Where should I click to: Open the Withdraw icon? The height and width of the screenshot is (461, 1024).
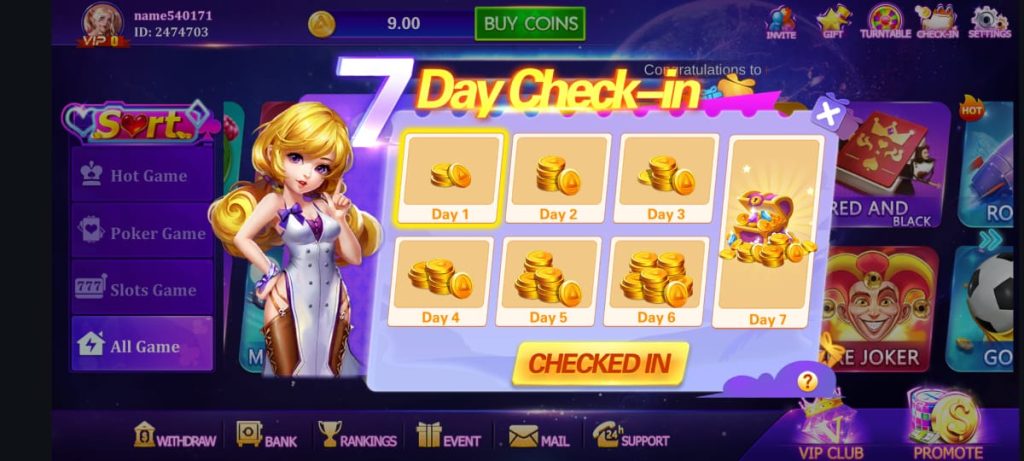[174, 435]
